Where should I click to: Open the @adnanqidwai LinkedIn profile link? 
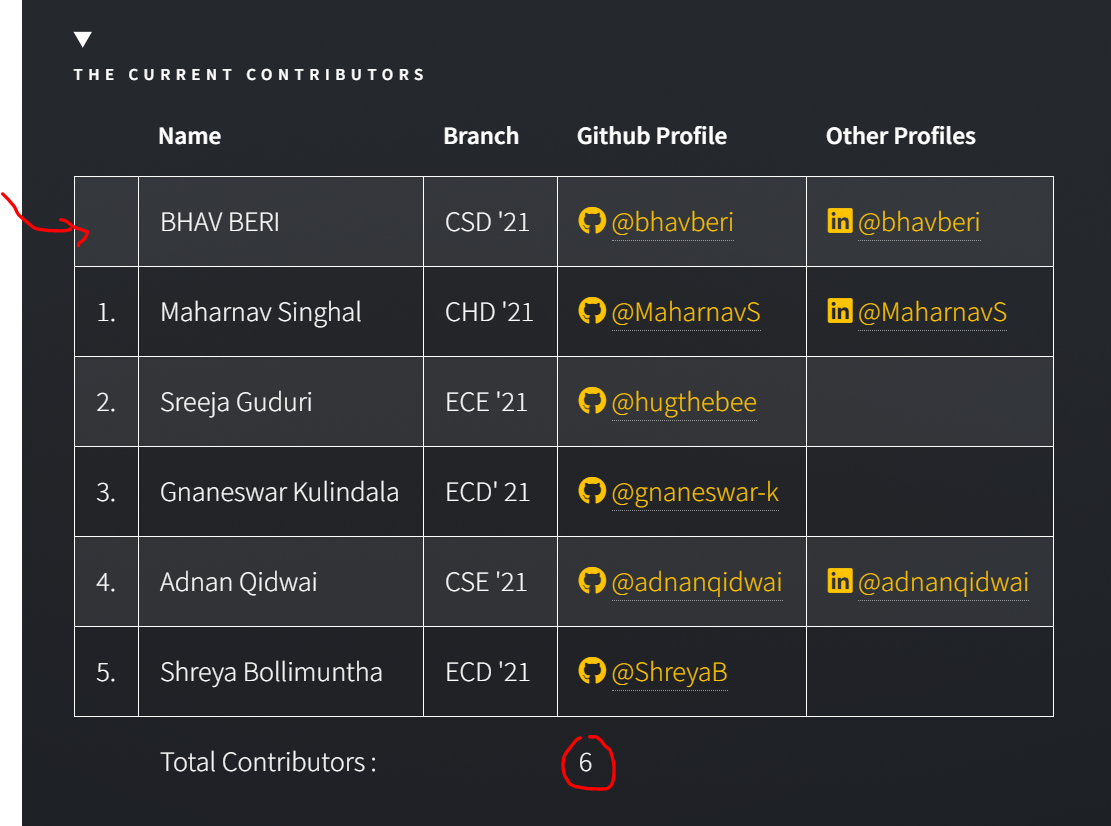[x=944, y=581]
